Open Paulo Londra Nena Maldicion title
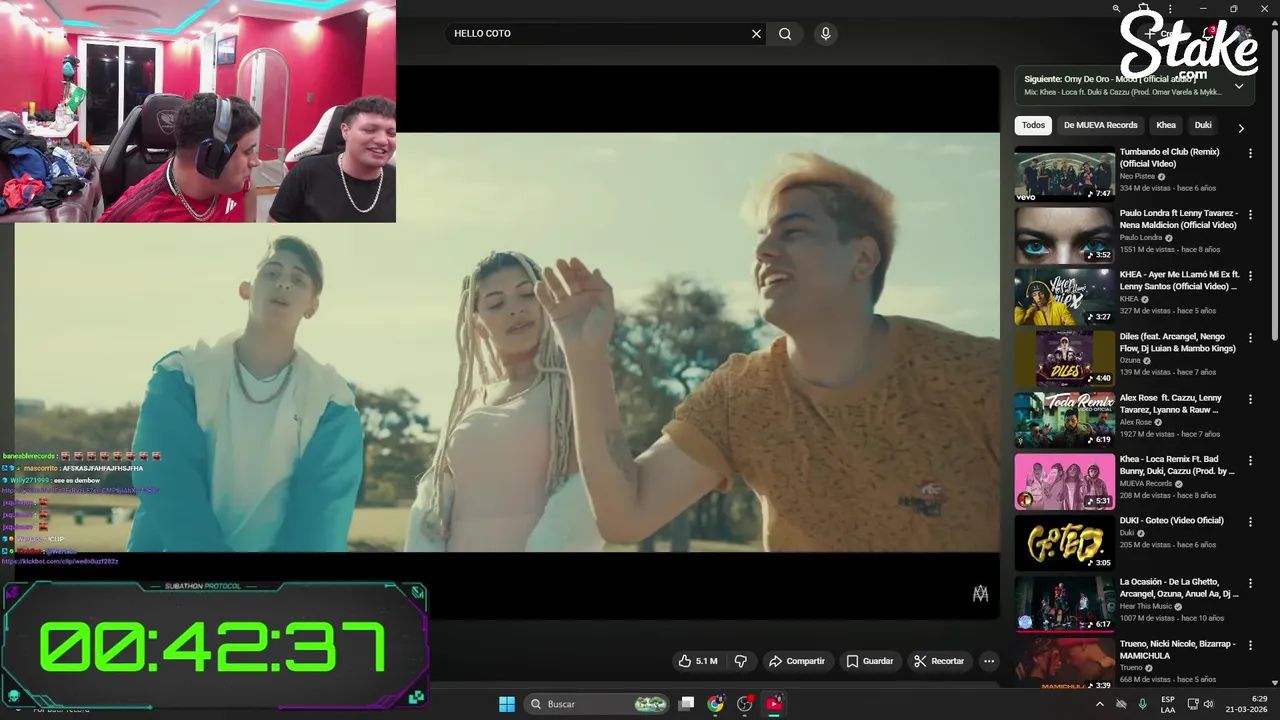Viewport: 1280px width, 720px height. coord(1179,219)
